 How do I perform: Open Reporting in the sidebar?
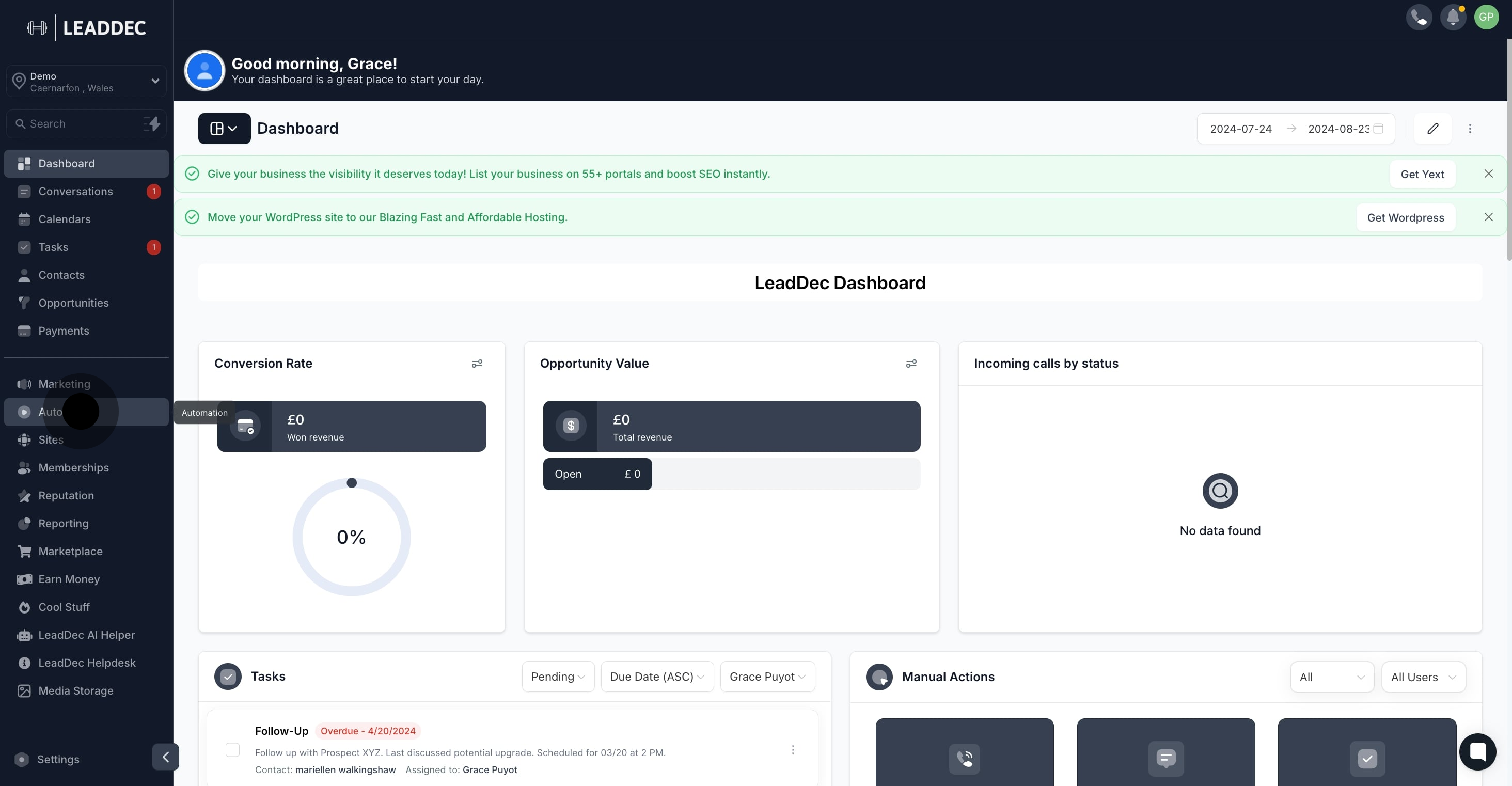(86, 524)
